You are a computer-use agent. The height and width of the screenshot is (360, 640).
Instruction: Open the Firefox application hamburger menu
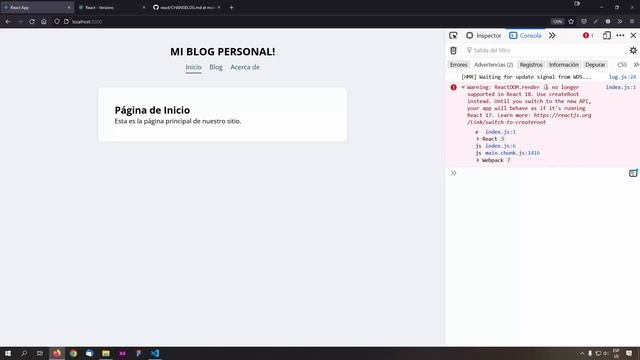tap(632, 21)
